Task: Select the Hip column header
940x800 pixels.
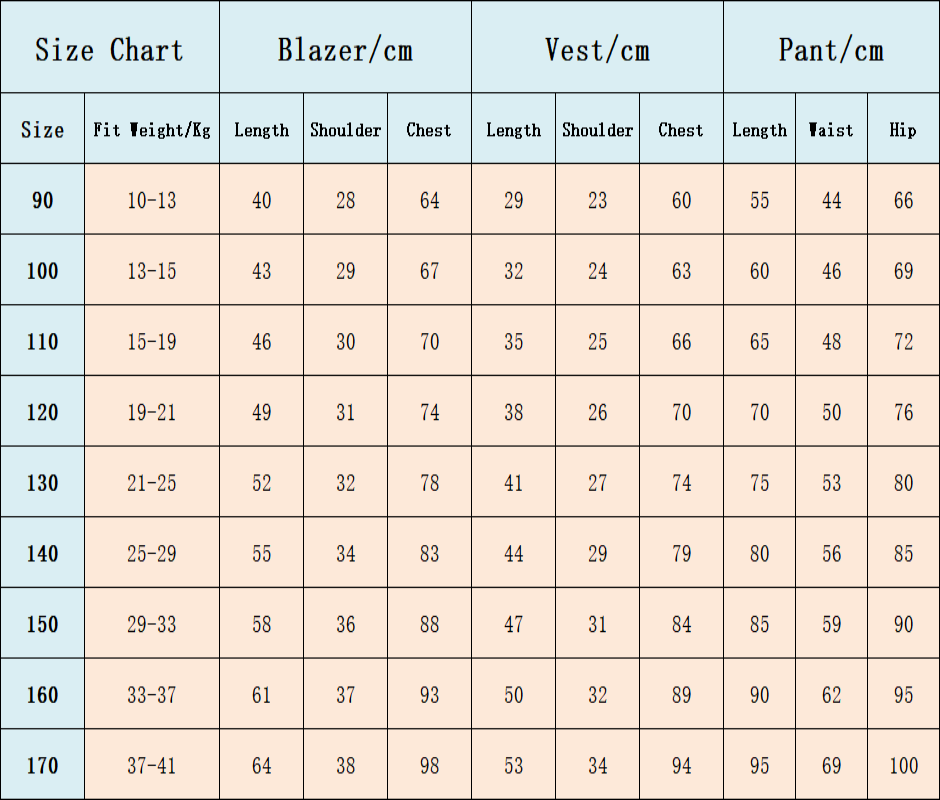Action: (x=903, y=128)
